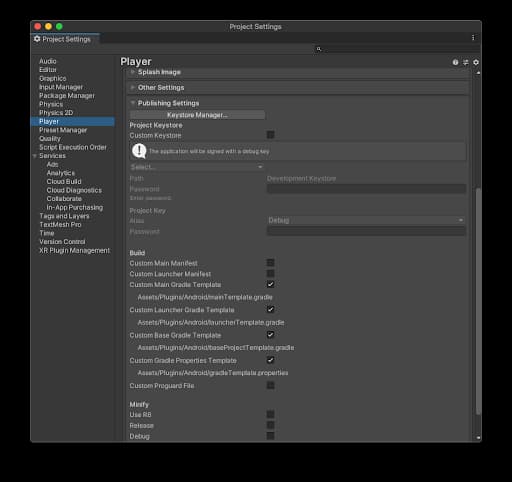The image size is (512, 482).
Task: Open the Project Settings window kebab menu
Action: [x=473, y=38]
